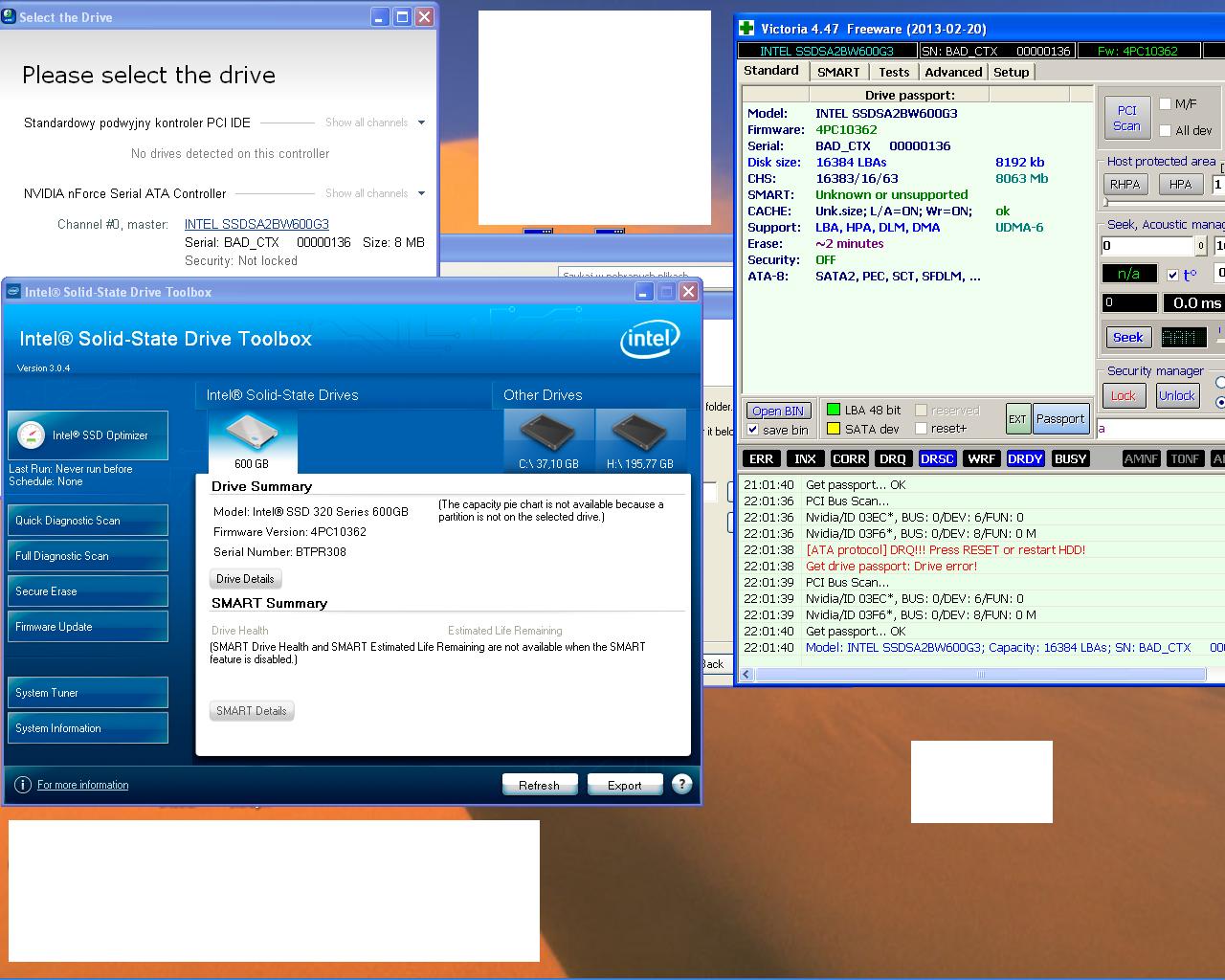
Task: Run the Quick Diagnostic Scan
Action: (88, 521)
